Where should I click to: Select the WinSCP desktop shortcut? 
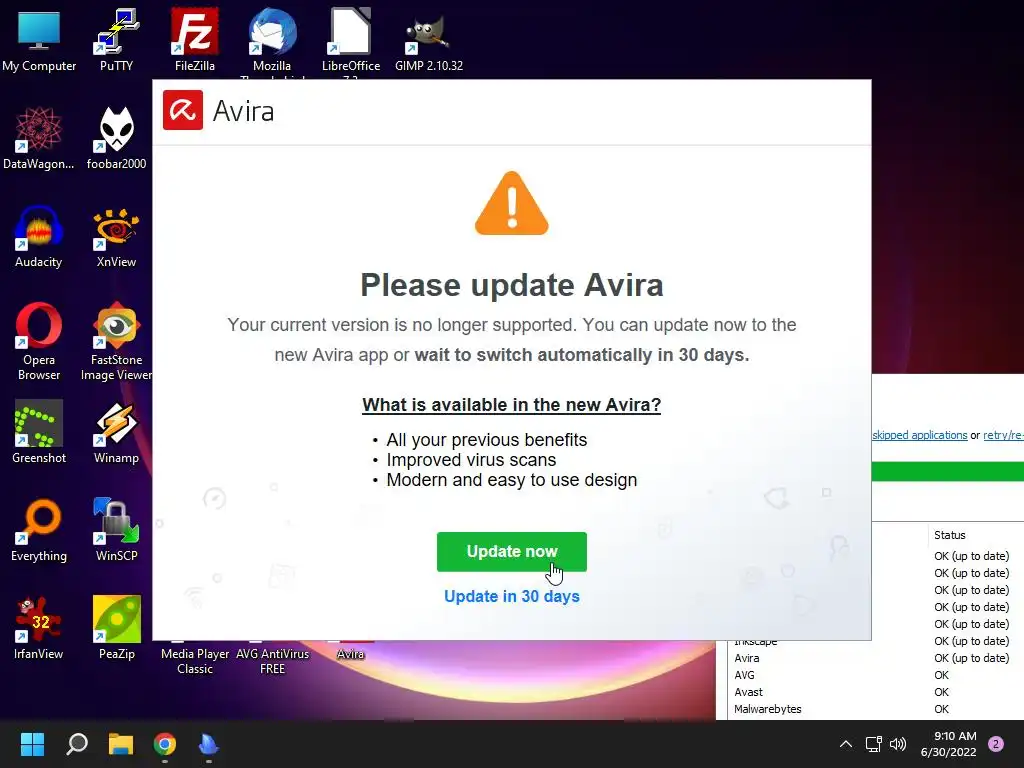tap(116, 530)
